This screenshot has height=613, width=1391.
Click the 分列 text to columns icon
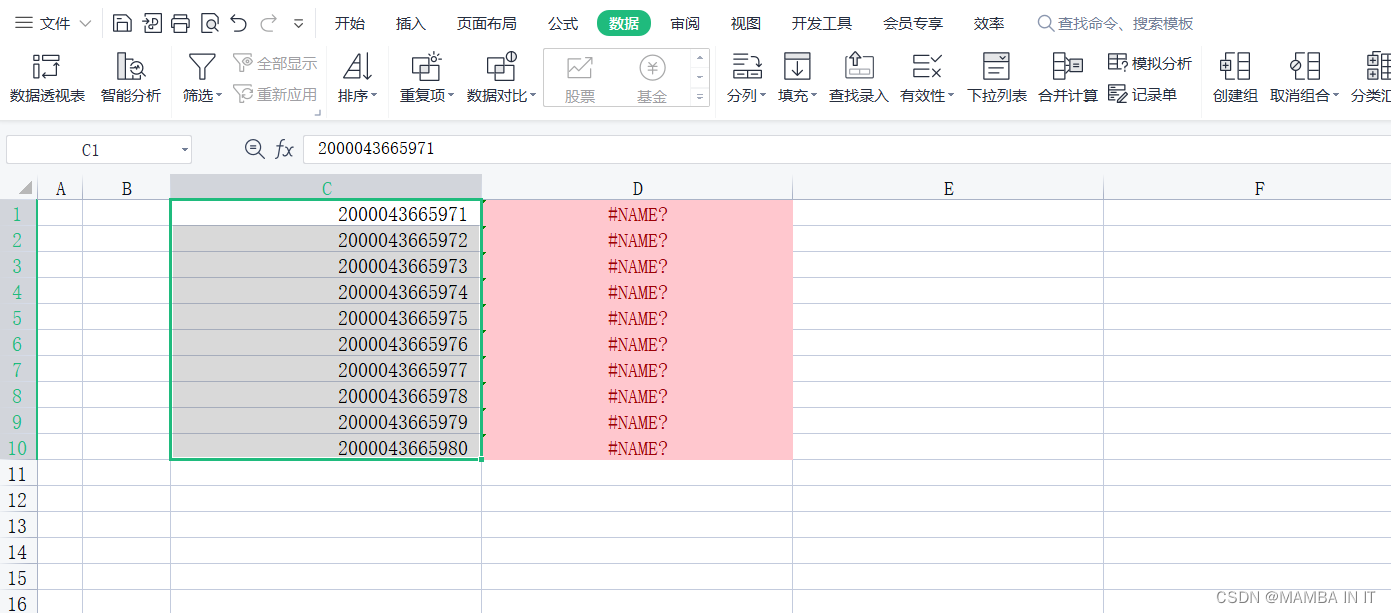click(747, 67)
